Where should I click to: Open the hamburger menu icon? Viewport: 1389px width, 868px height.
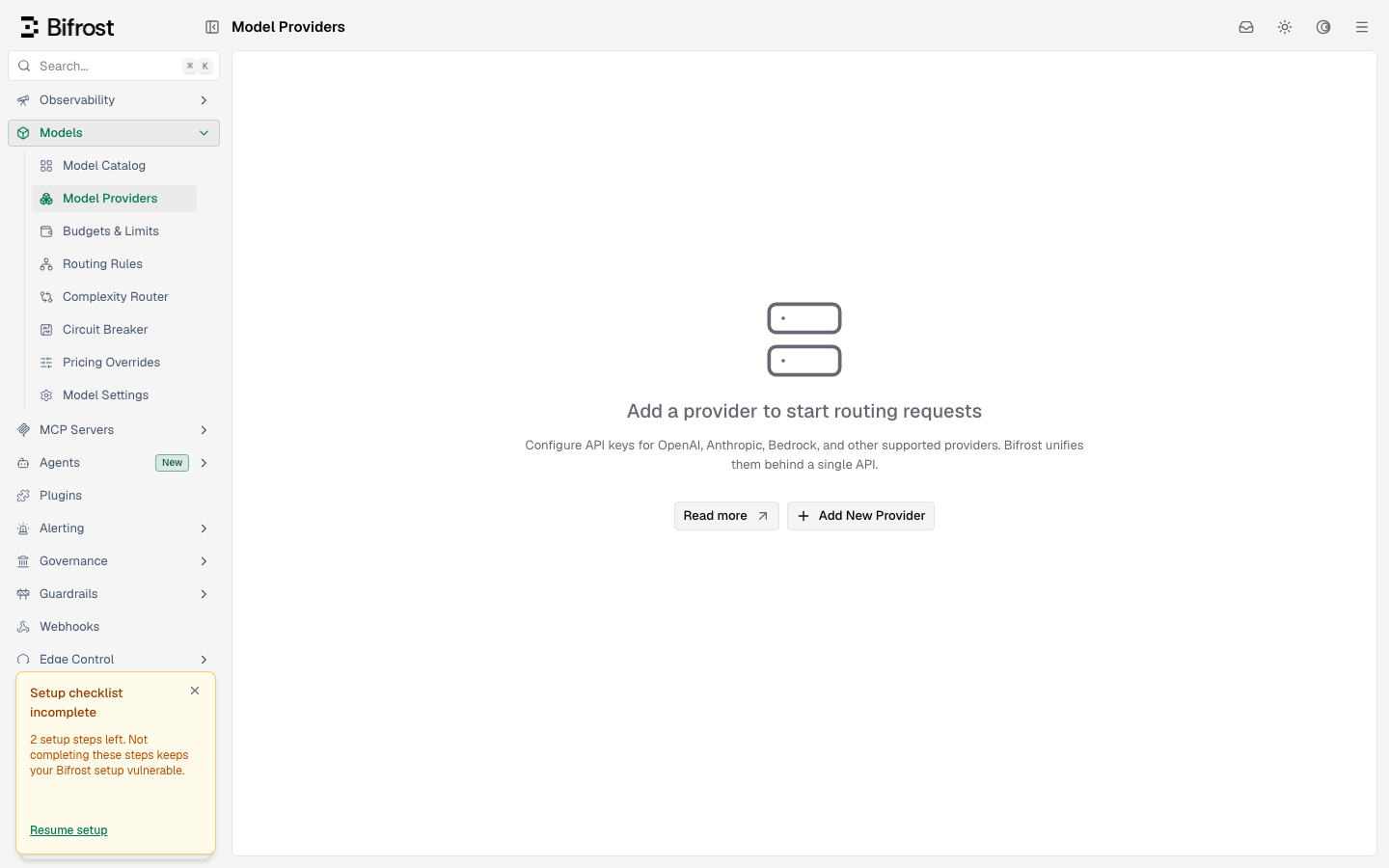tap(1362, 27)
